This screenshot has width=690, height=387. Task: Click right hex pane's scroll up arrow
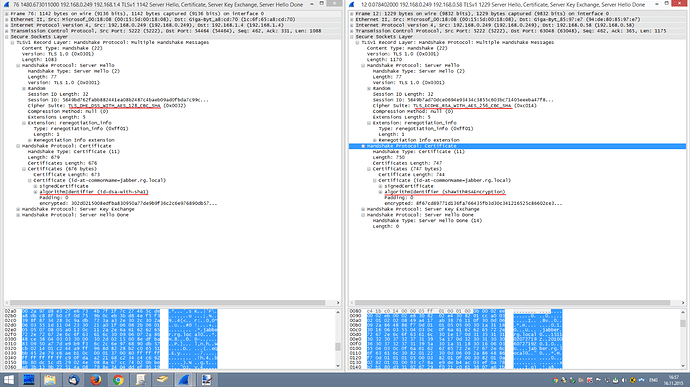(x=683, y=312)
